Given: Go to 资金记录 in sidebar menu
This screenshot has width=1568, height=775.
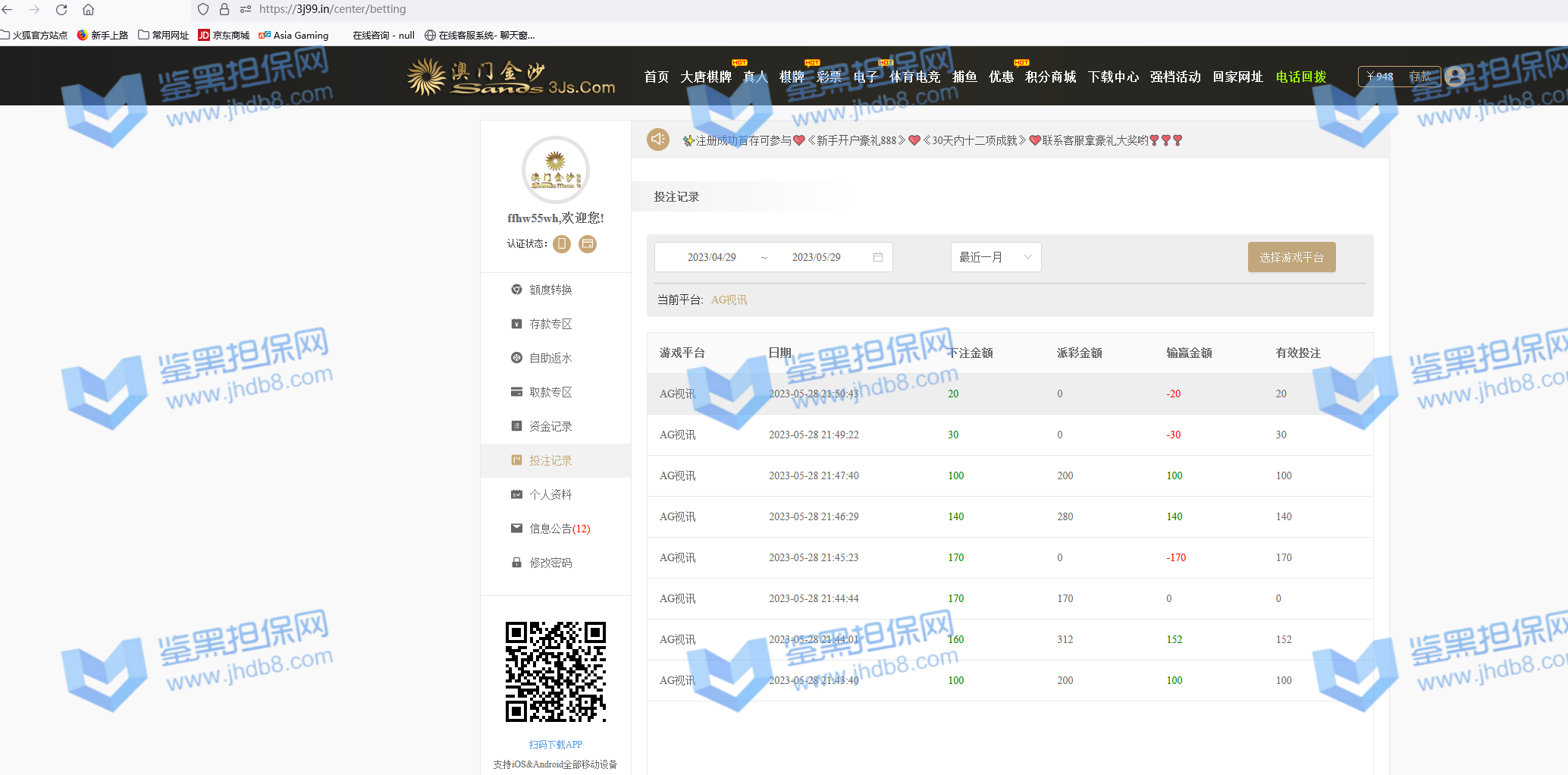Looking at the screenshot, I should 550,426.
